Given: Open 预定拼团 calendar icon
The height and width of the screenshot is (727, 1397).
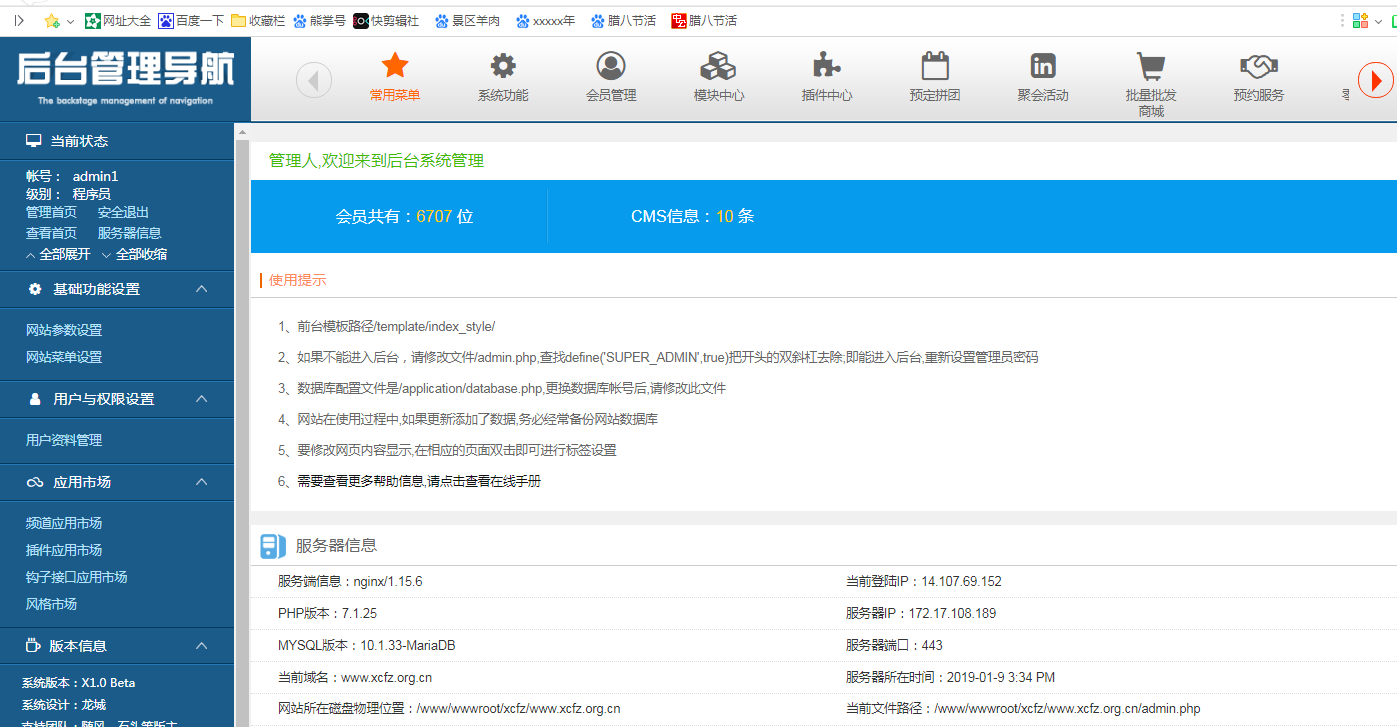Looking at the screenshot, I should pos(934,66).
